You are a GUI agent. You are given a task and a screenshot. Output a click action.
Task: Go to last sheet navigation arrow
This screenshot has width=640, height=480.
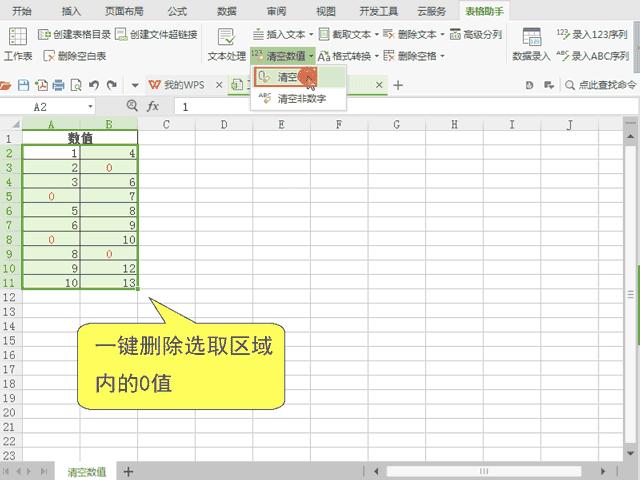(x=44, y=471)
